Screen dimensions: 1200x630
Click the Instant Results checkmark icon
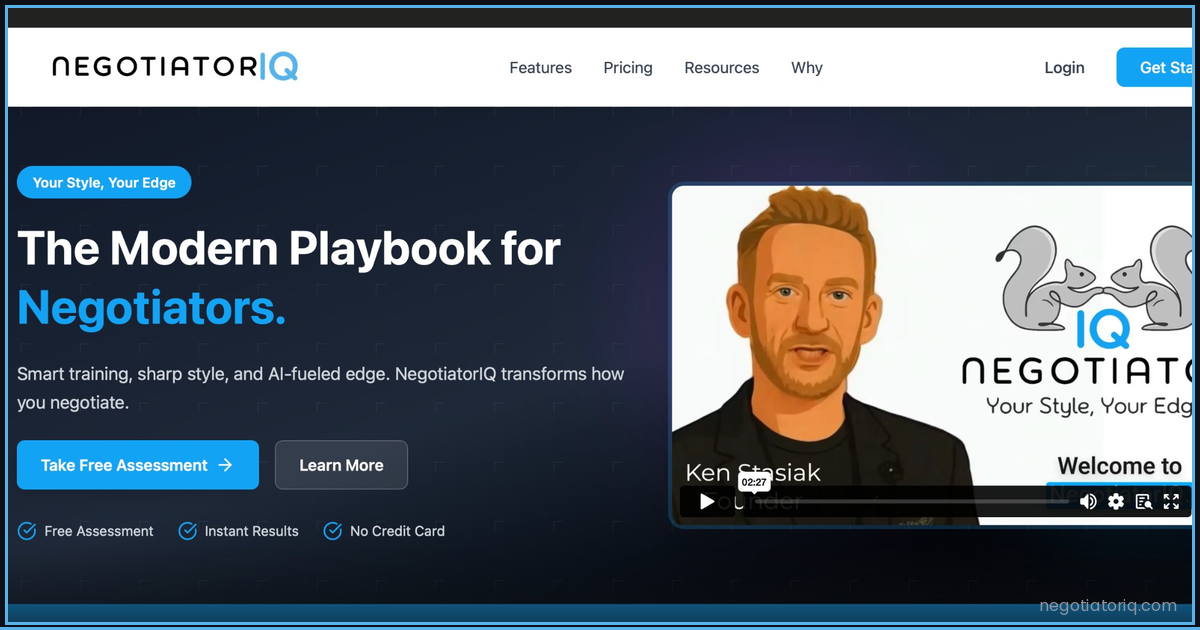pyautogui.click(x=187, y=531)
